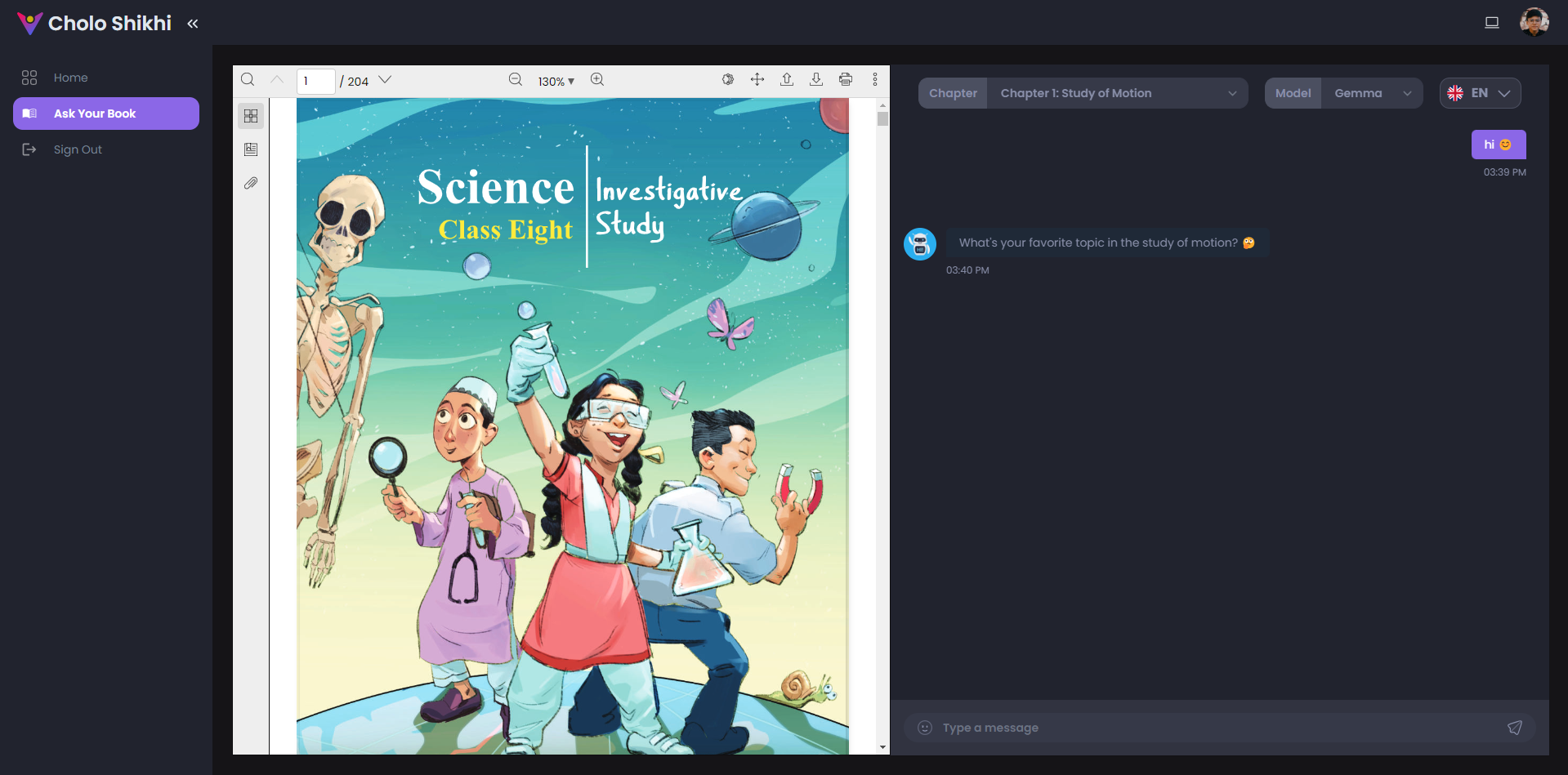Screen dimensions: 1568x775
Task: Click the chatbot avatar icon
Action: (x=920, y=244)
